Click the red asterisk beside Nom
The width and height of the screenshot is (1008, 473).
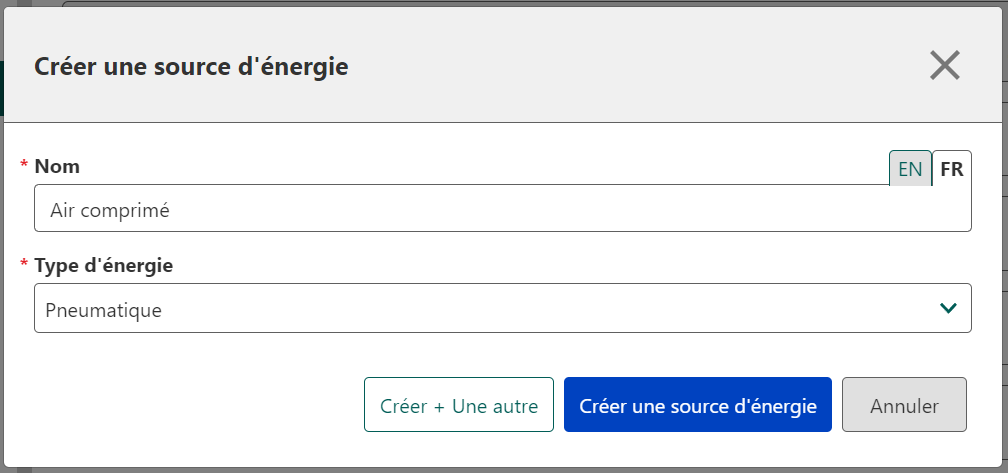point(24,166)
